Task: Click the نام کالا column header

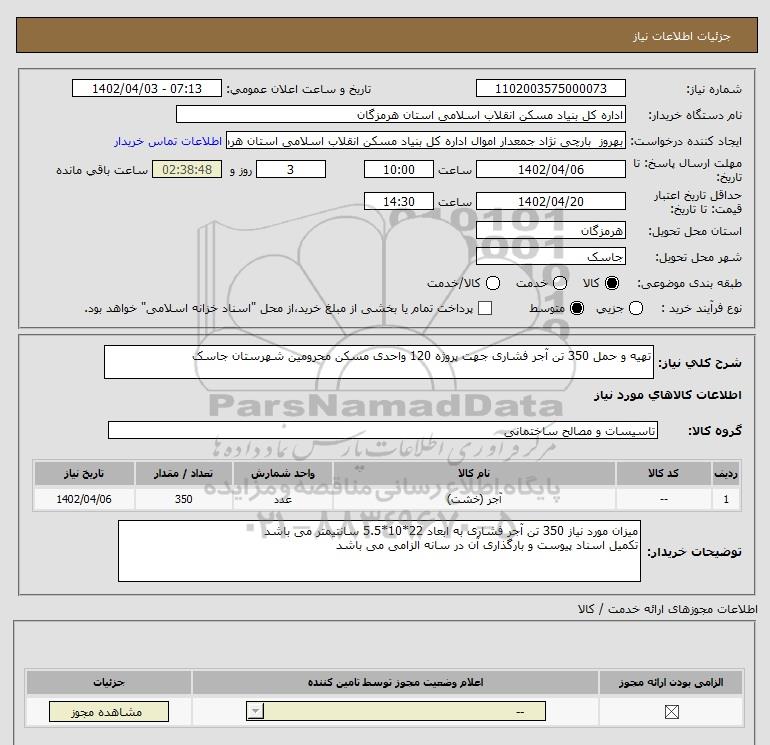Action: (x=474, y=473)
